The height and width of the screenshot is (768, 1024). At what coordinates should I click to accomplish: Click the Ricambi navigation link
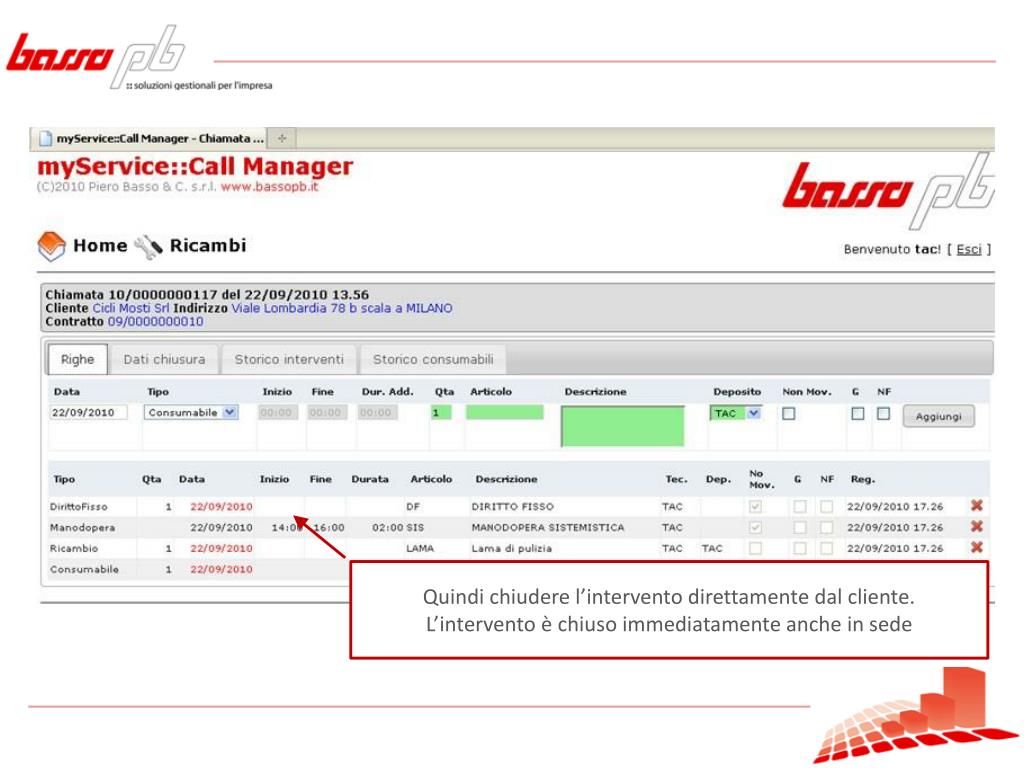coord(208,246)
